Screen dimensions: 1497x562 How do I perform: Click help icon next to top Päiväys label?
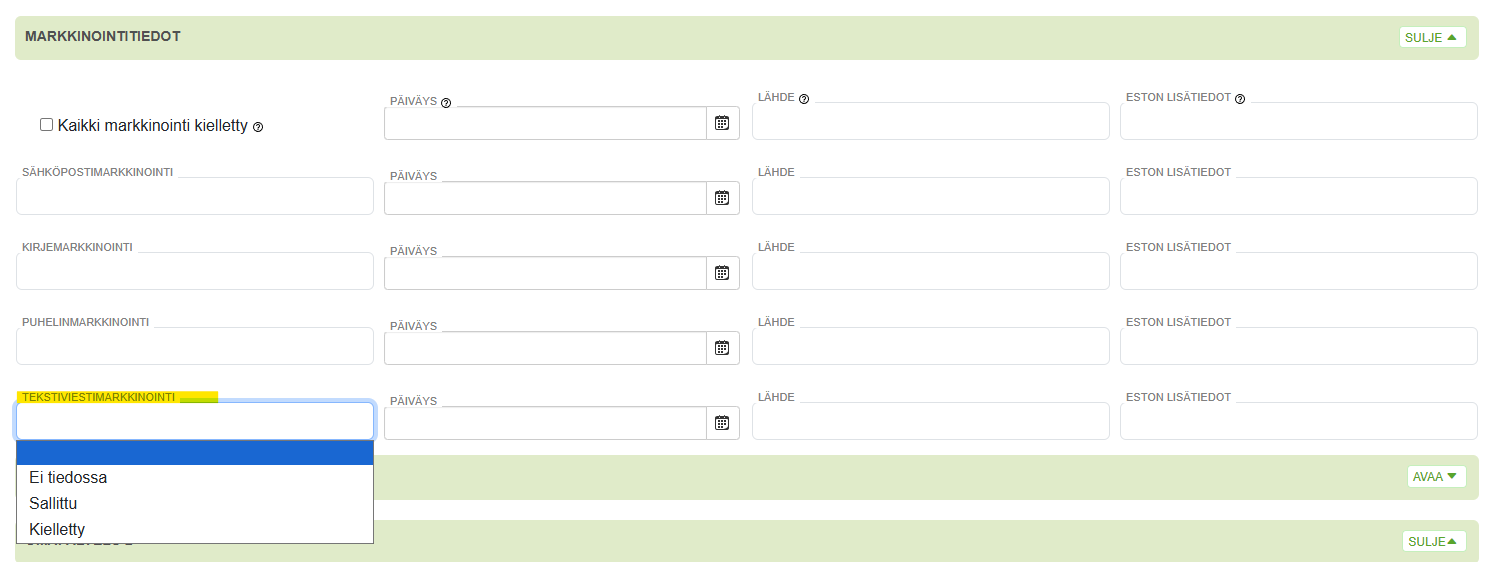(446, 102)
